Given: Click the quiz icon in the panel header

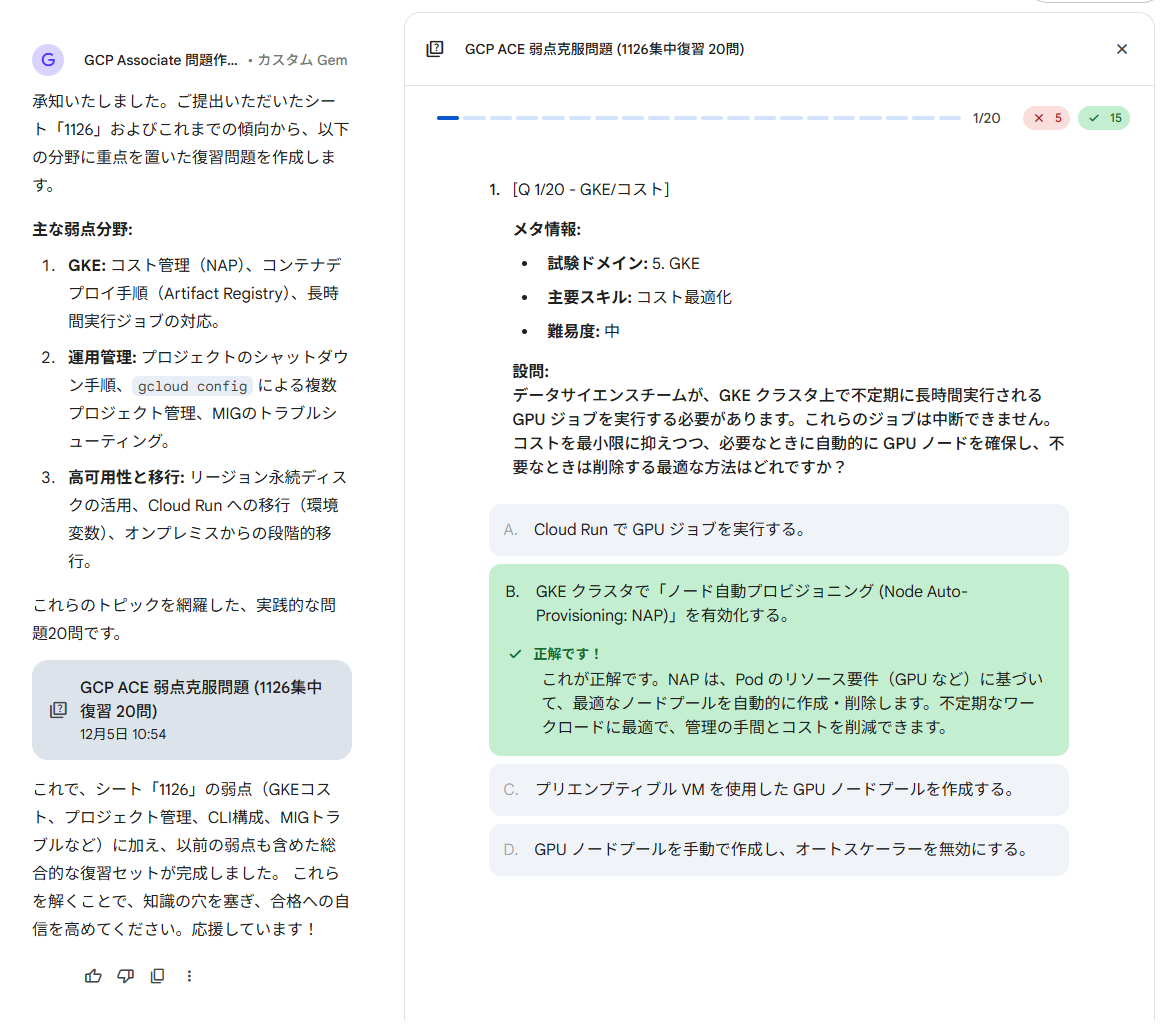Looking at the screenshot, I should 435,49.
